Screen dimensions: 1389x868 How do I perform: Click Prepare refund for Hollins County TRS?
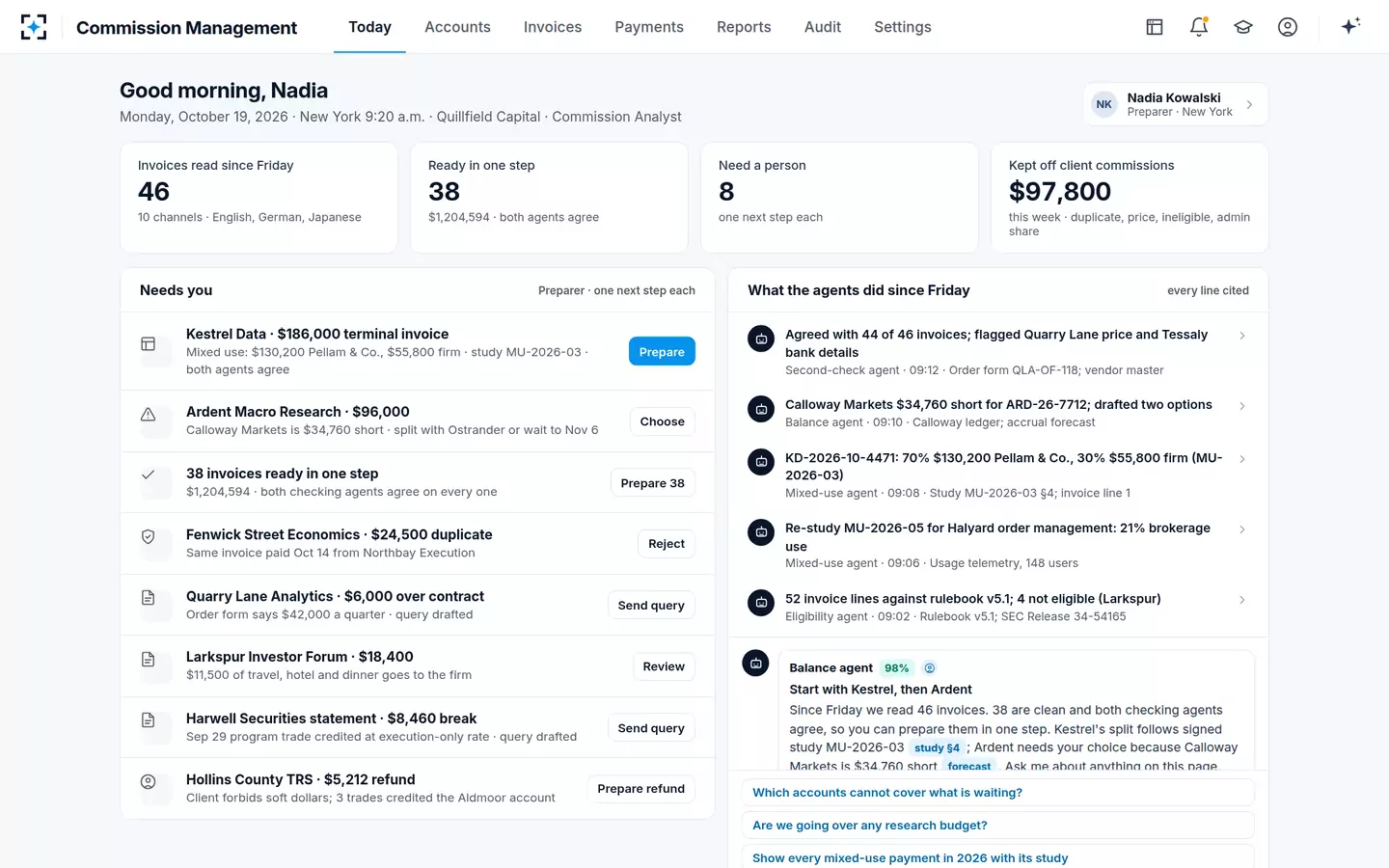(640, 789)
